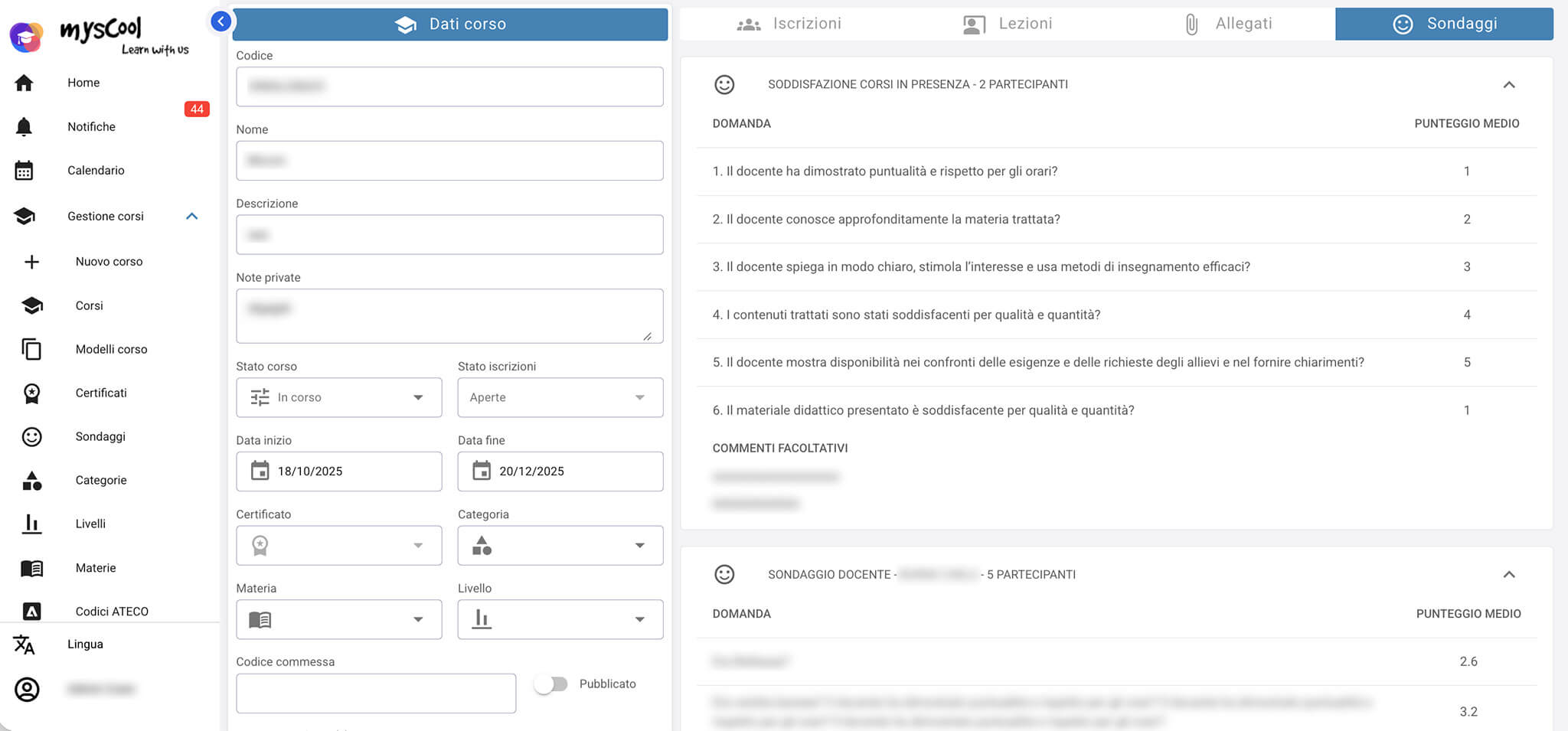The height and width of the screenshot is (731, 1568).
Task: Collapse the Gestione corsi menu section
Action: tap(192, 217)
